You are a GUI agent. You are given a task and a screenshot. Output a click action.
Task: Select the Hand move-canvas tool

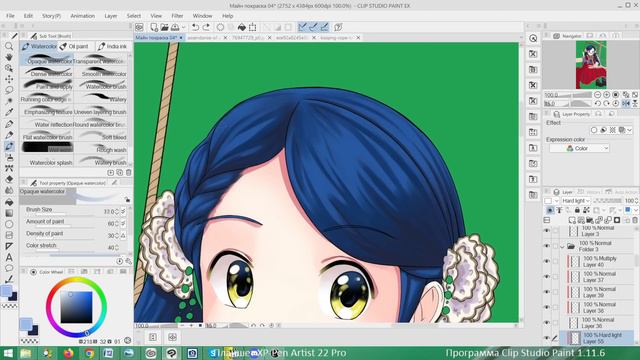tap(9, 57)
